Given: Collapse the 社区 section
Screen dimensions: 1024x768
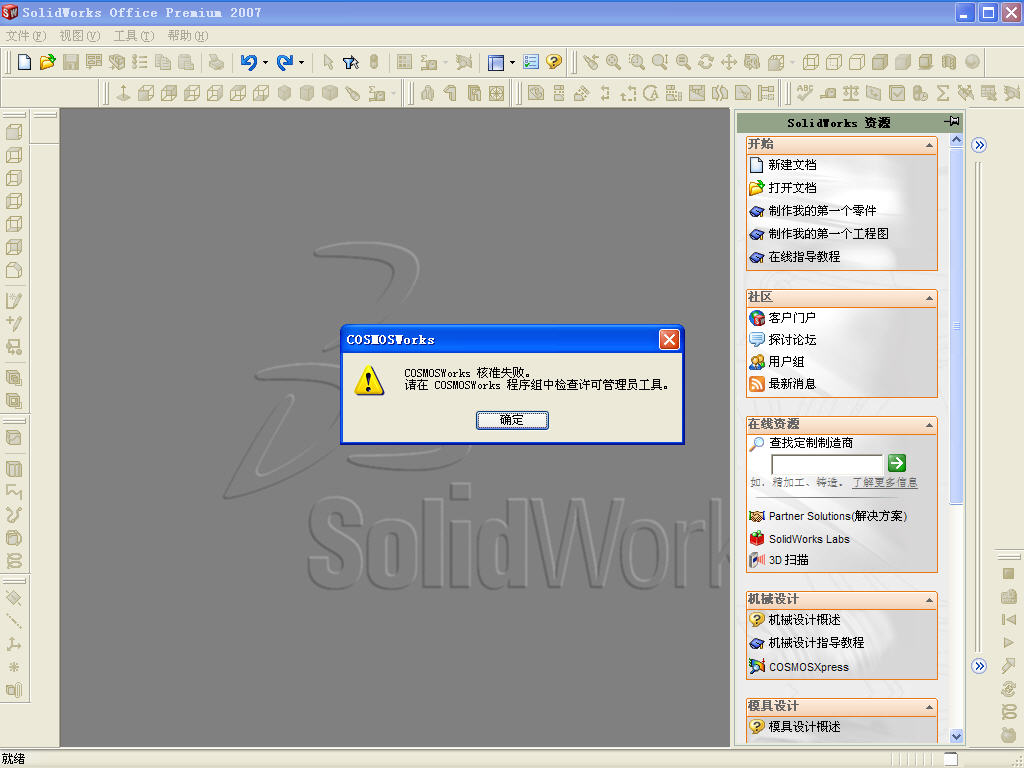Looking at the screenshot, I should tap(929, 298).
